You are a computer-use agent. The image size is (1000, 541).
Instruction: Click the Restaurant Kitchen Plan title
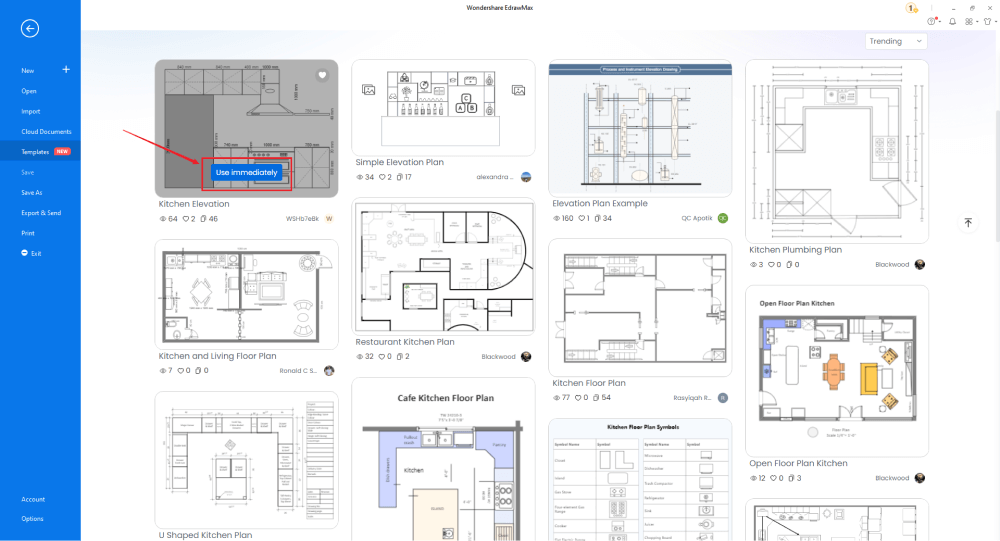[405, 342]
